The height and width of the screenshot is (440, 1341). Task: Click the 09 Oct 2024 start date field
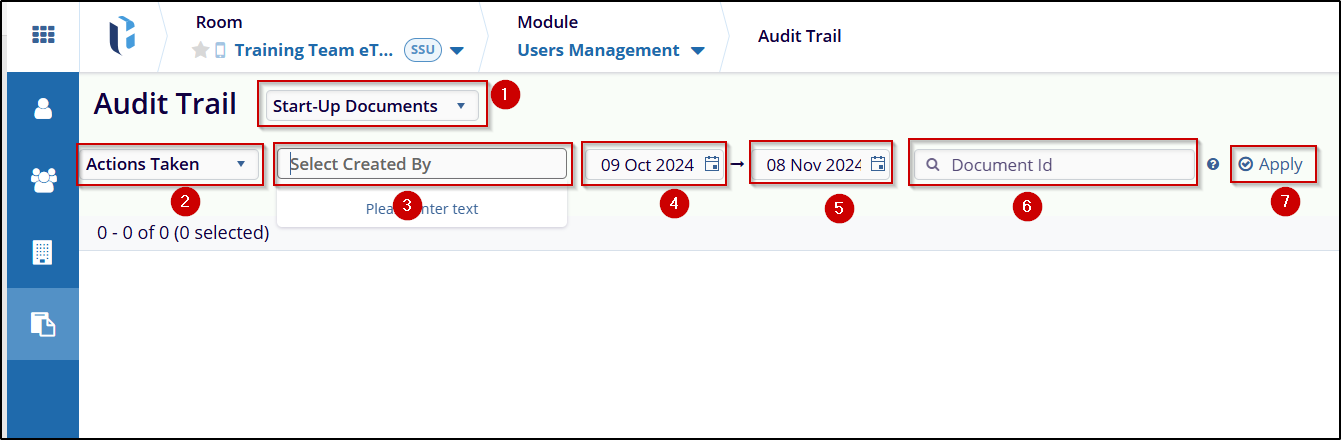(x=655, y=165)
